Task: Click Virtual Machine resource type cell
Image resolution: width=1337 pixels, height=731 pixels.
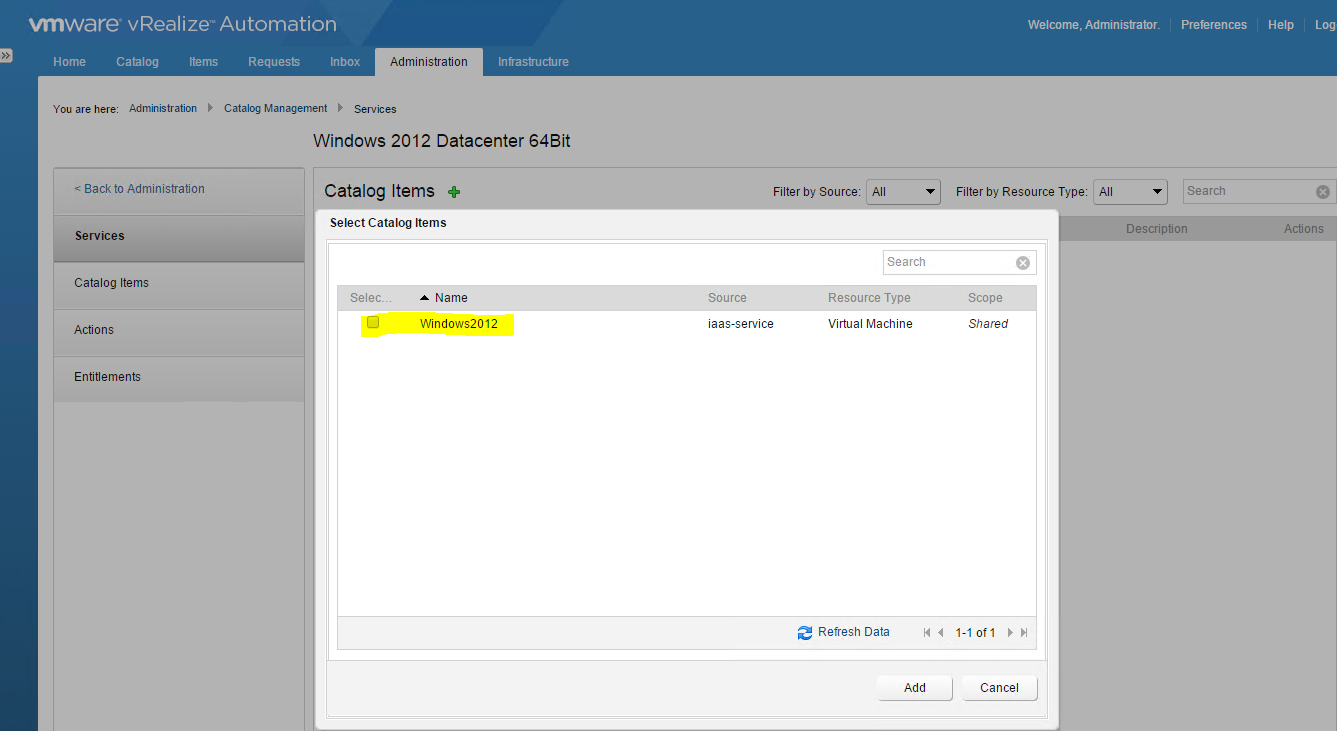Action: (870, 324)
